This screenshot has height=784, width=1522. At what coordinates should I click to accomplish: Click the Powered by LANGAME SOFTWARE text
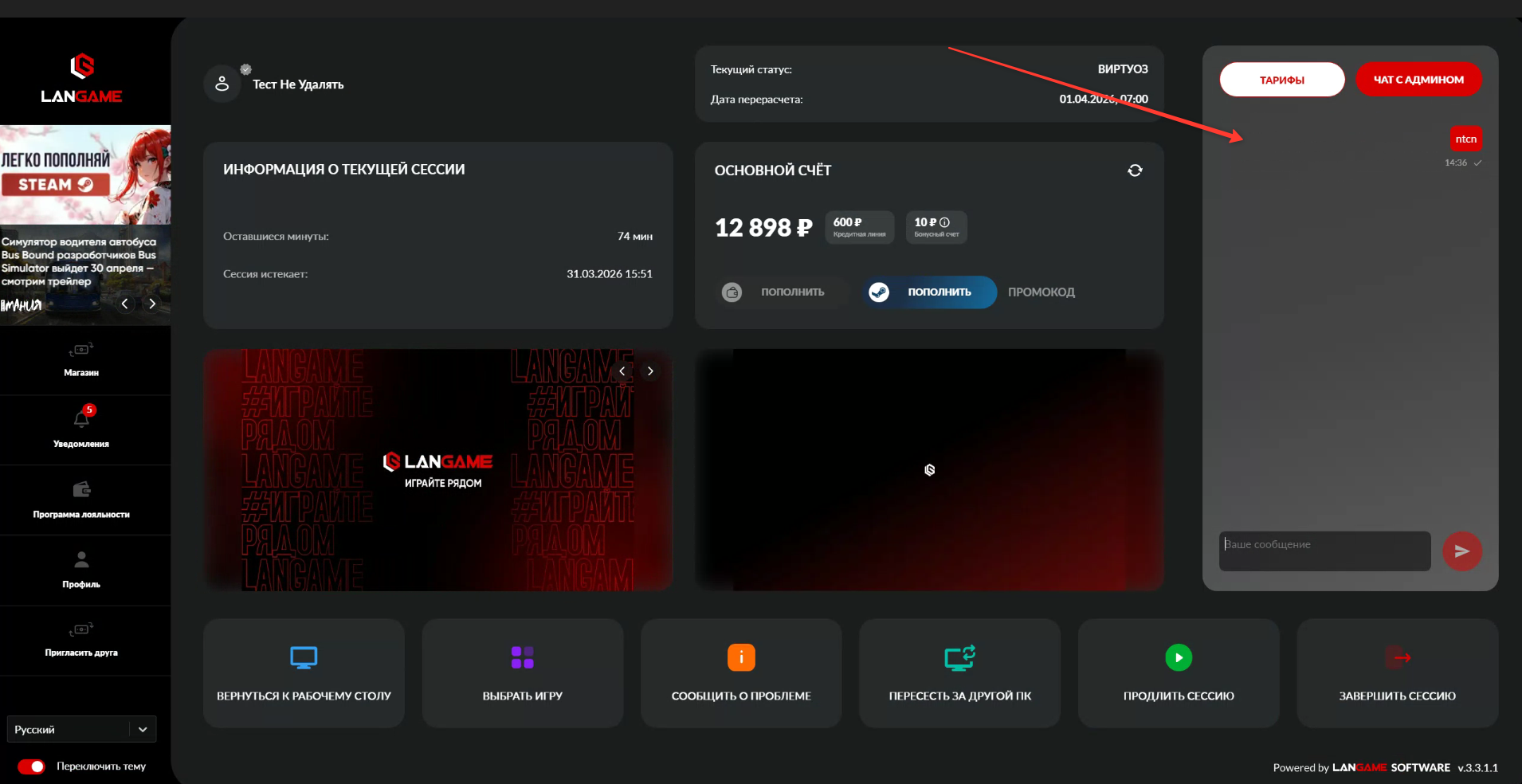tap(1362, 768)
